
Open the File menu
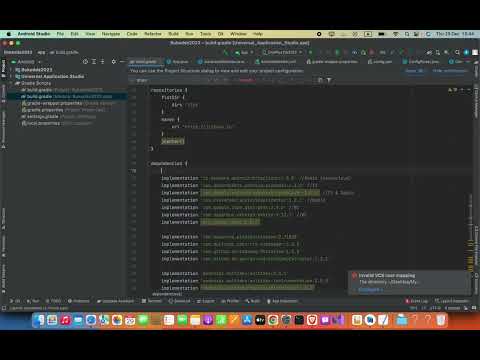[60, 34]
